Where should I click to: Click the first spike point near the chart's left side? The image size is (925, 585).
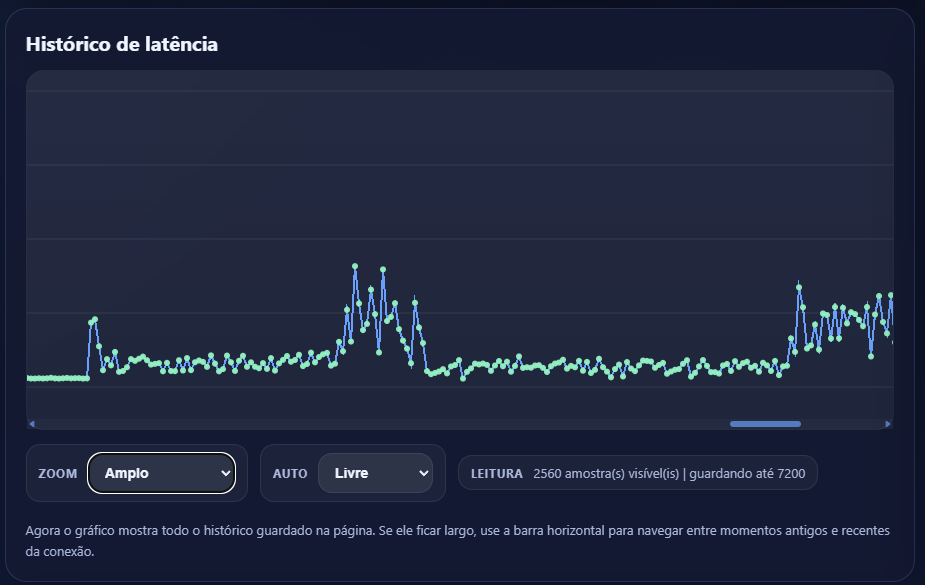(x=95, y=319)
